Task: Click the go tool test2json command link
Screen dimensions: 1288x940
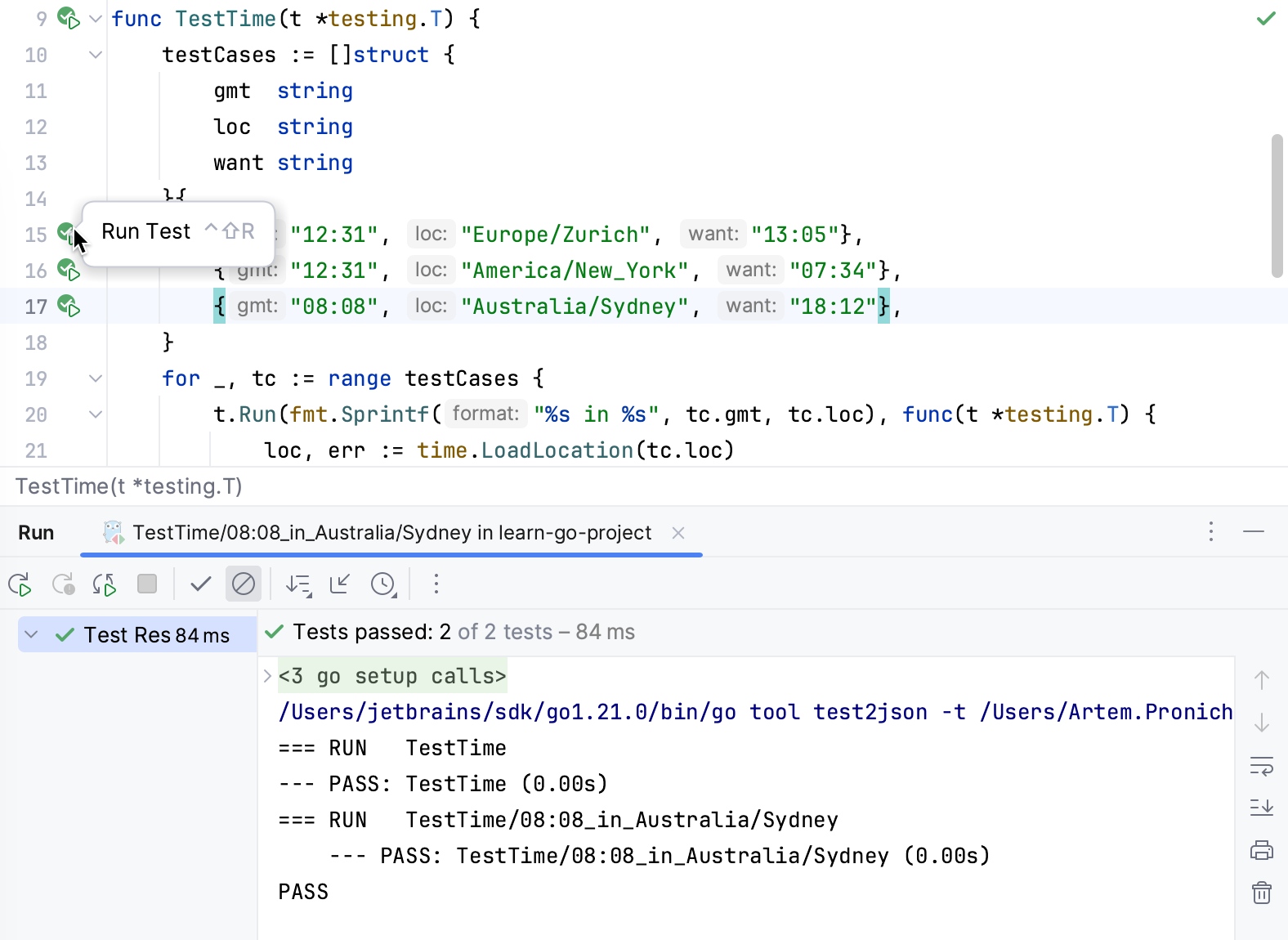Action: 754,712
